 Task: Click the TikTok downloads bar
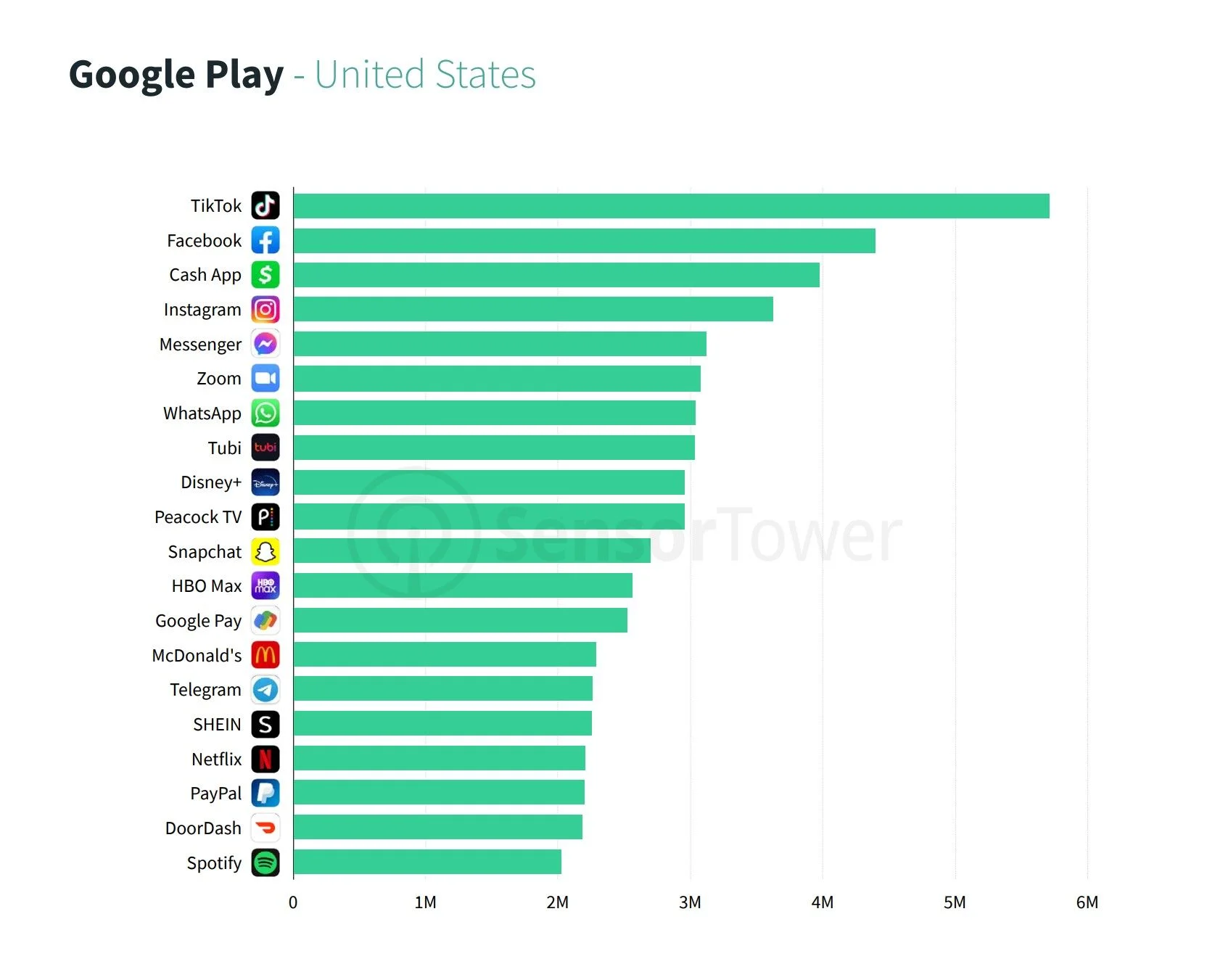pyautogui.click(x=671, y=206)
